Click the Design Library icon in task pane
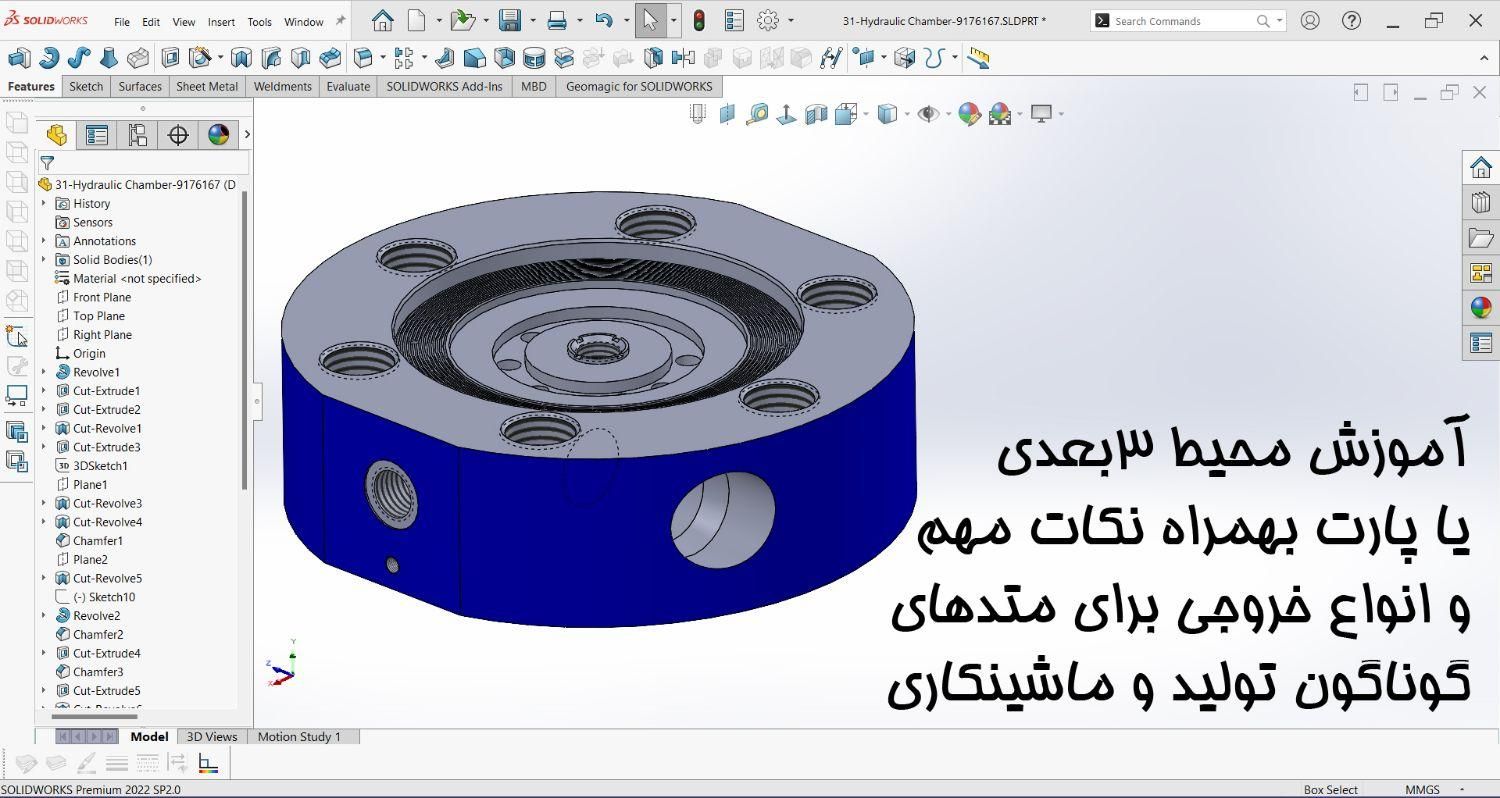 [x=1481, y=202]
